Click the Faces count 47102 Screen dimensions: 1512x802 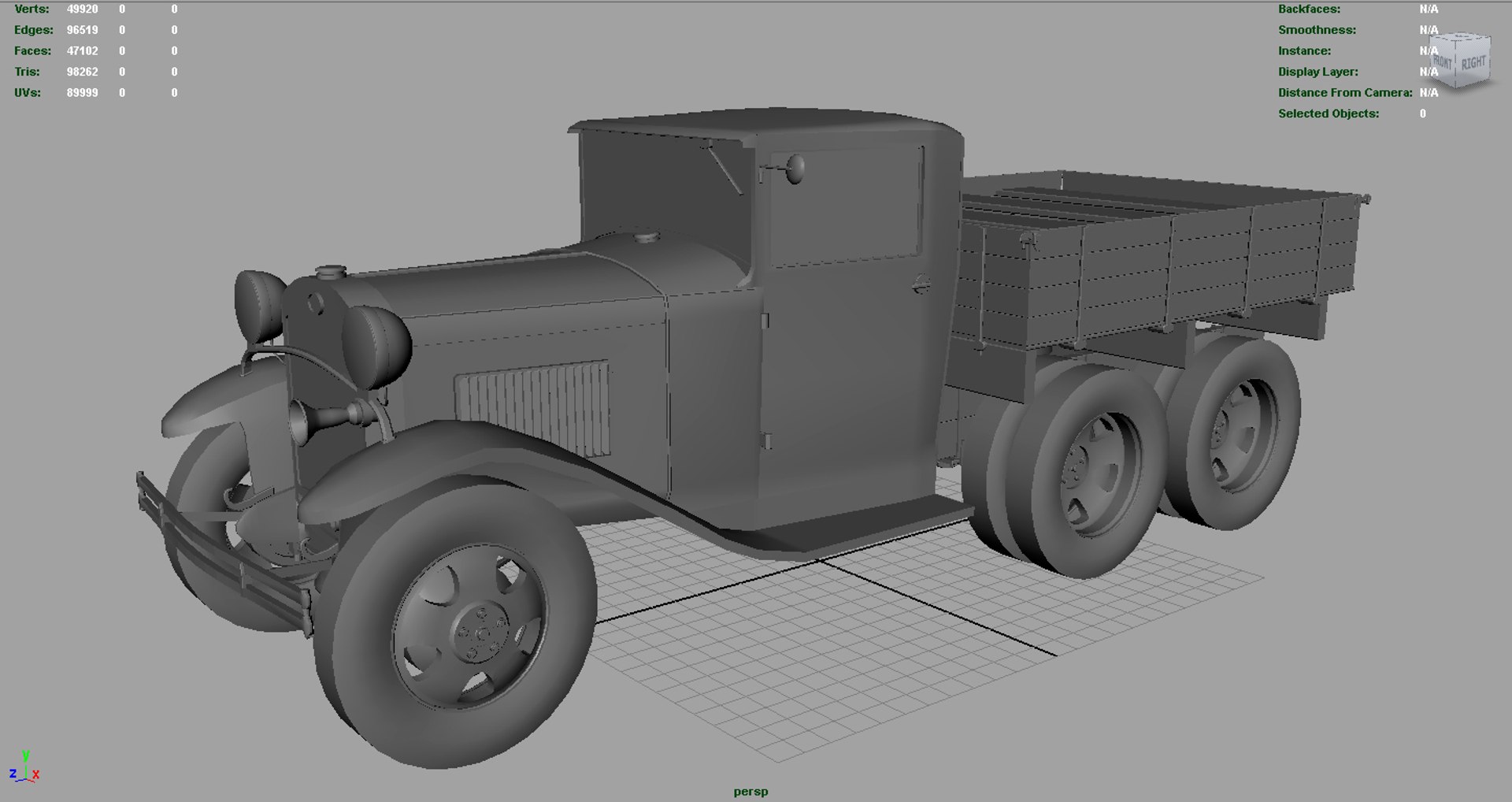(x=82, y=50)
